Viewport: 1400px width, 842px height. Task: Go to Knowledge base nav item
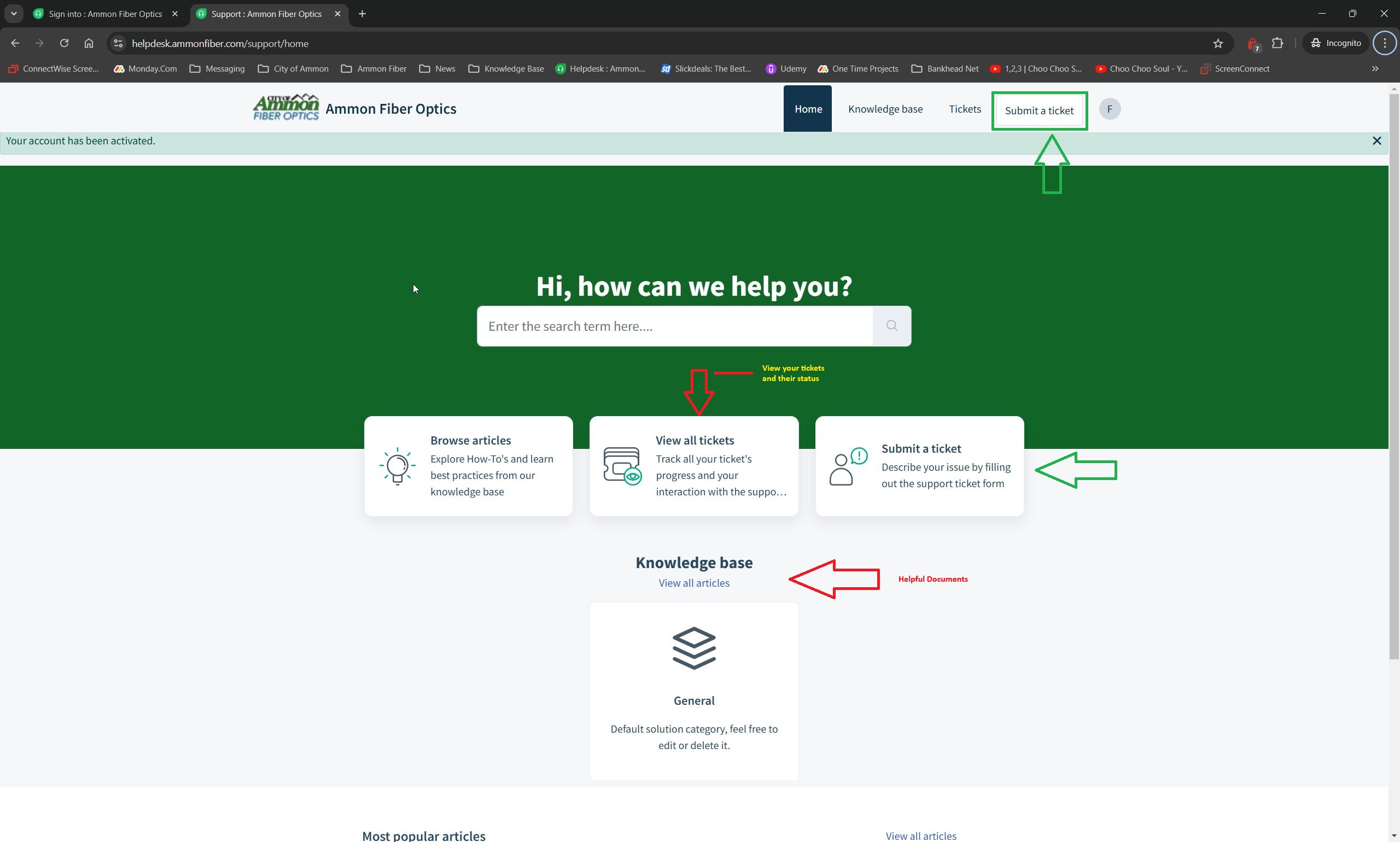pos(885,109)
